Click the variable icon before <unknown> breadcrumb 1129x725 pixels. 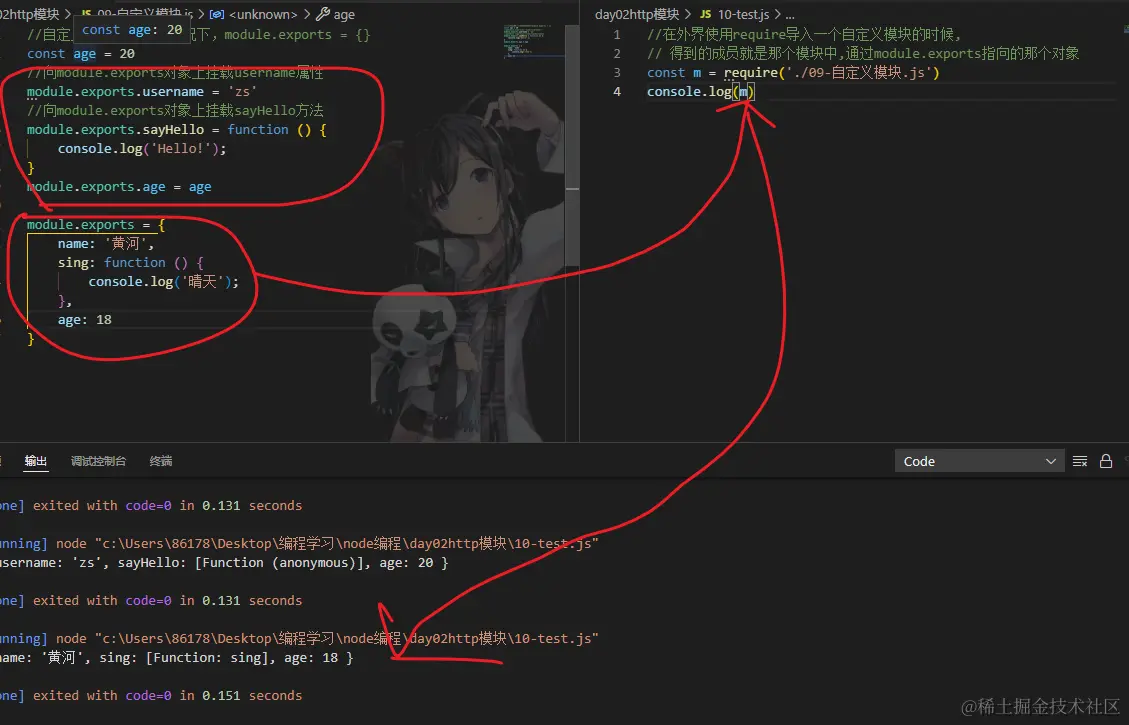click(217, 14)
